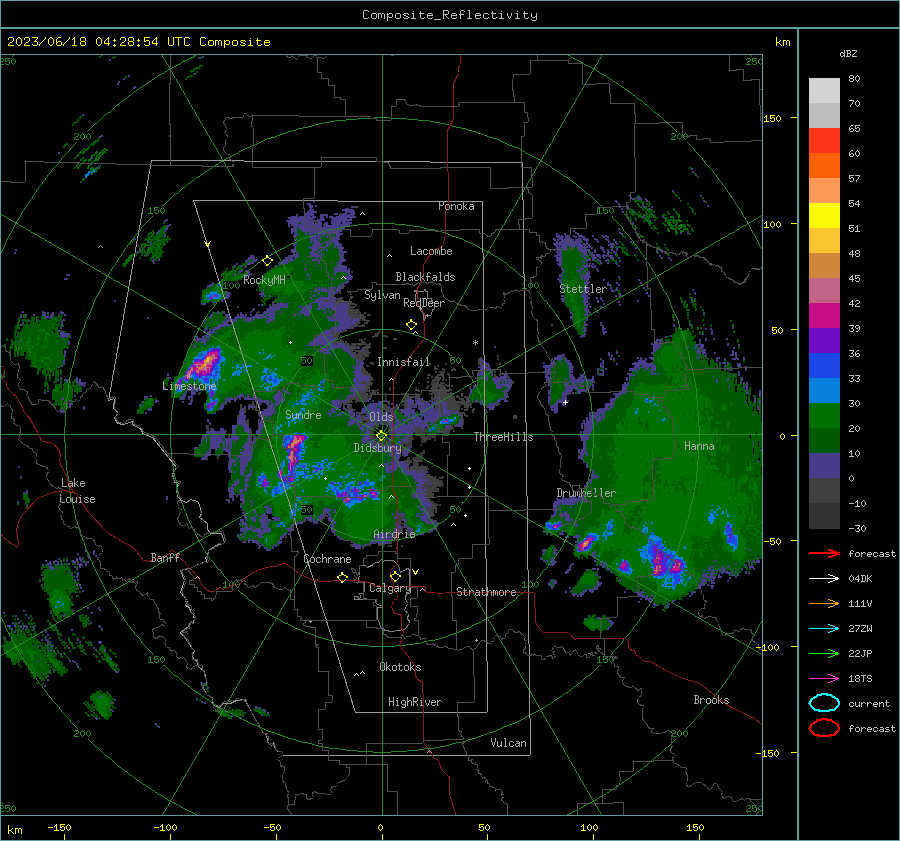Click the green 20 dBZ color swatch
Viewport: 900px width, 841px height.
pyautogui.click(x=824, y=416)
